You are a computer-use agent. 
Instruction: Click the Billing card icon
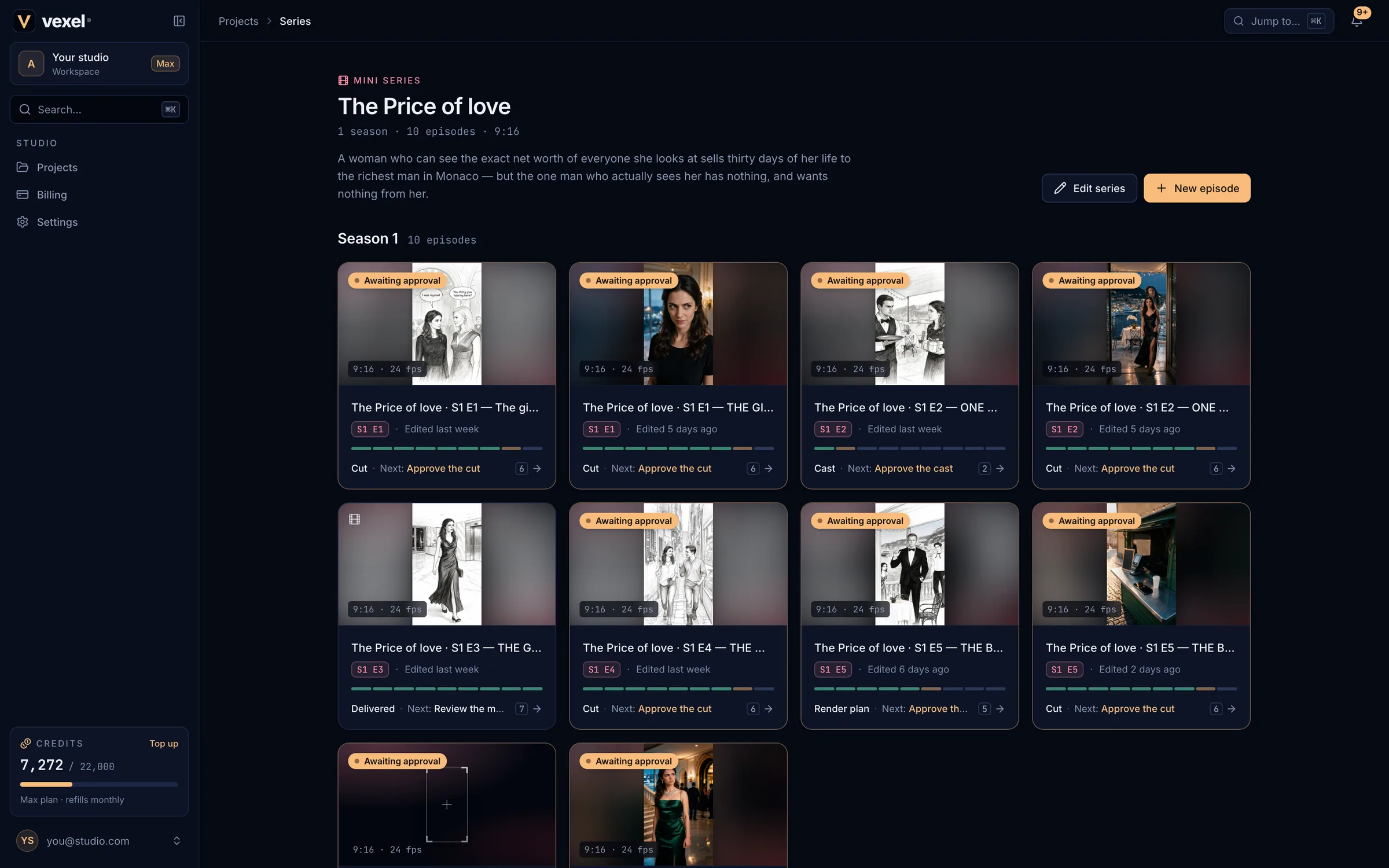point(23,194)
